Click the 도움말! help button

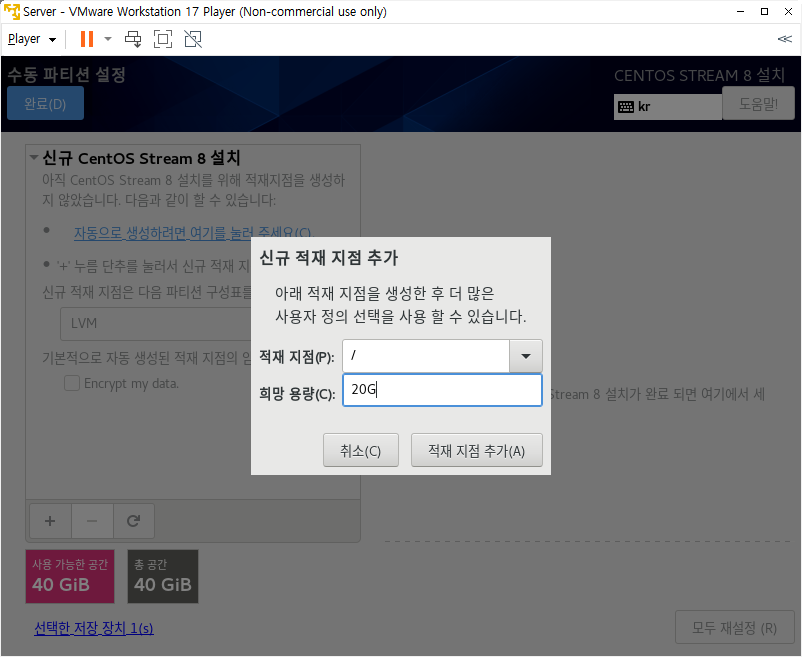pyautogui.click(x=758, y=103)
